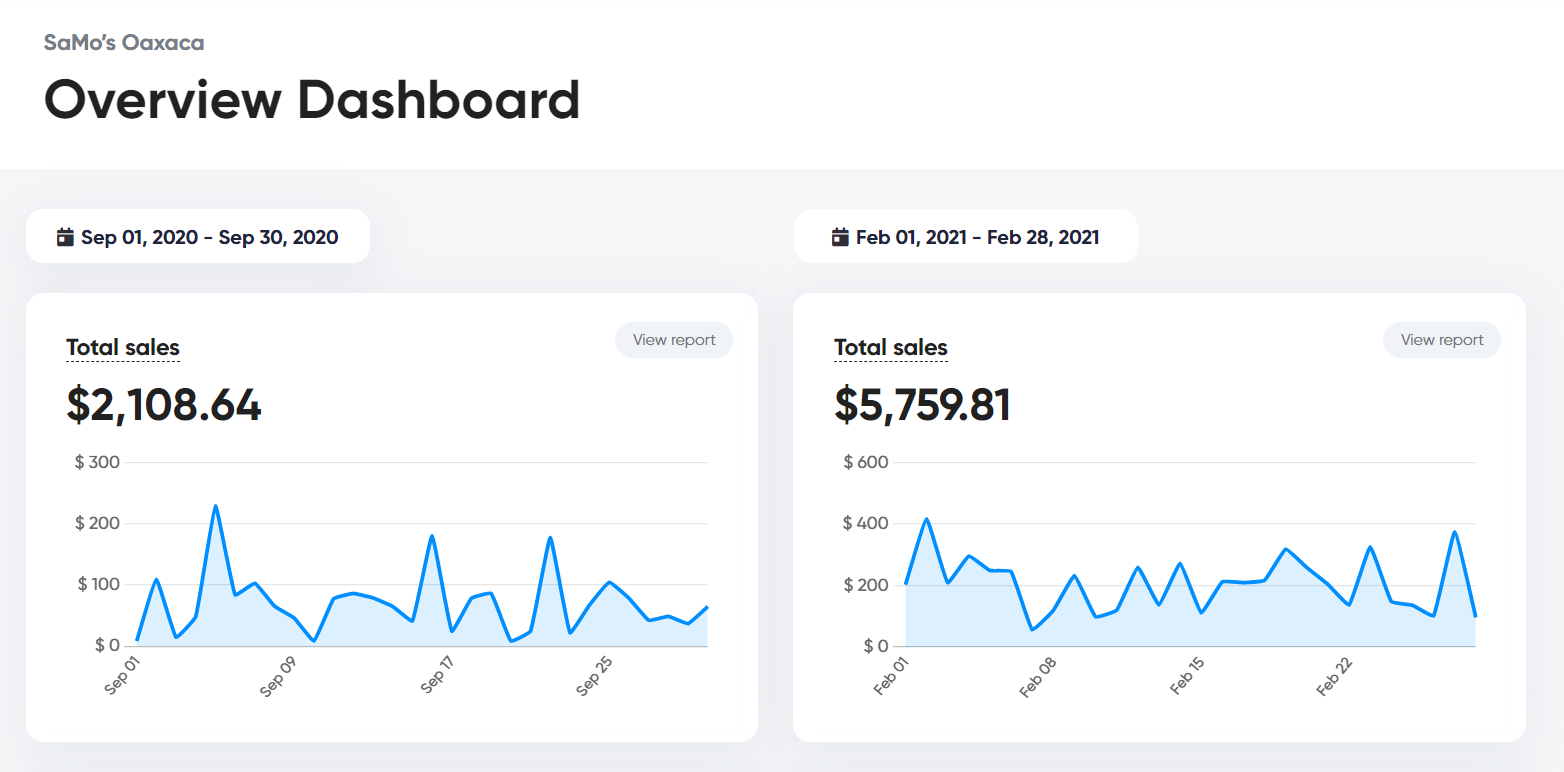The height and width of the screenshot is (772, 1564).
Task: Click the Sep 09 axis label
Action: tap(277, 675)
